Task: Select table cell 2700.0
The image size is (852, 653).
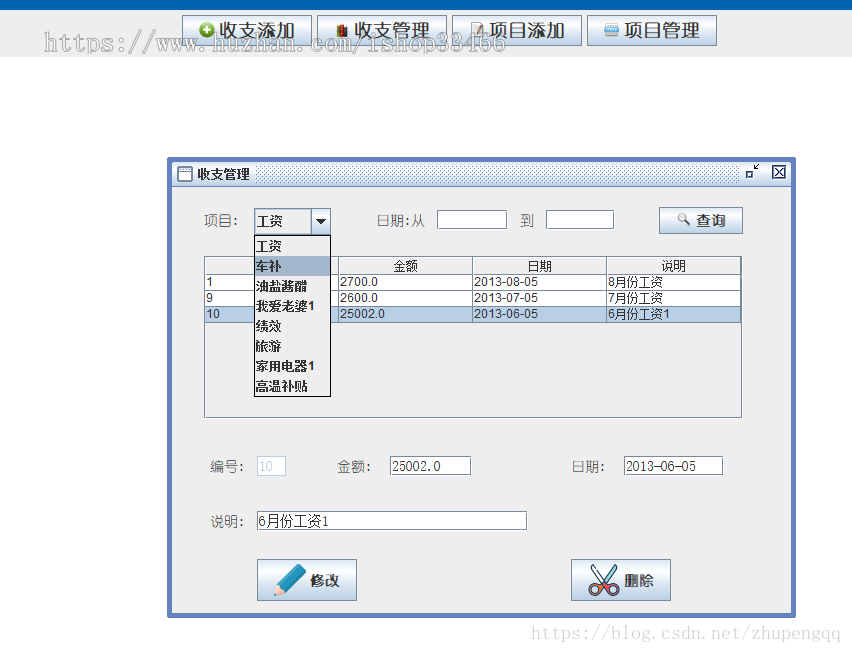Action: (x=405, y=282)
